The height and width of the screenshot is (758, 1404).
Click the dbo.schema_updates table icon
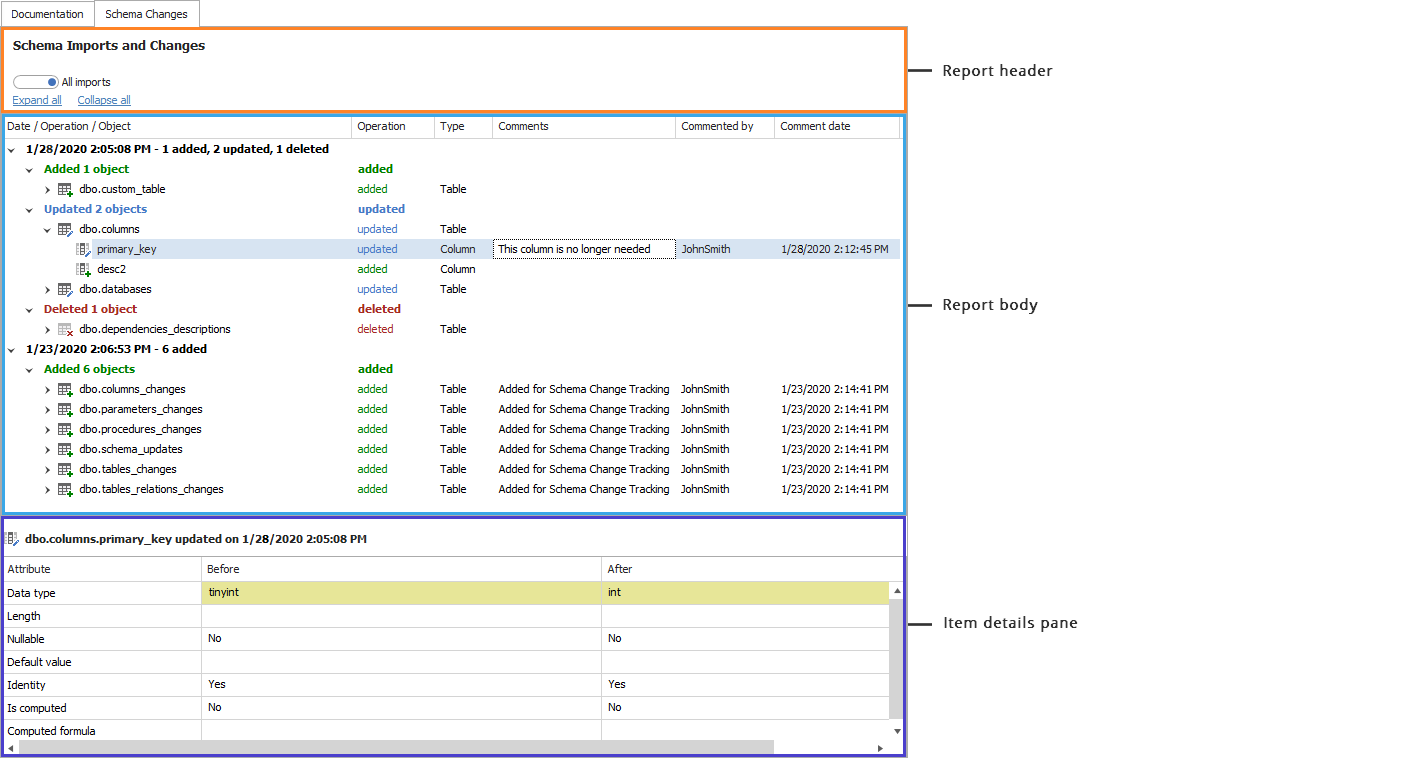(x=65, y=450)
